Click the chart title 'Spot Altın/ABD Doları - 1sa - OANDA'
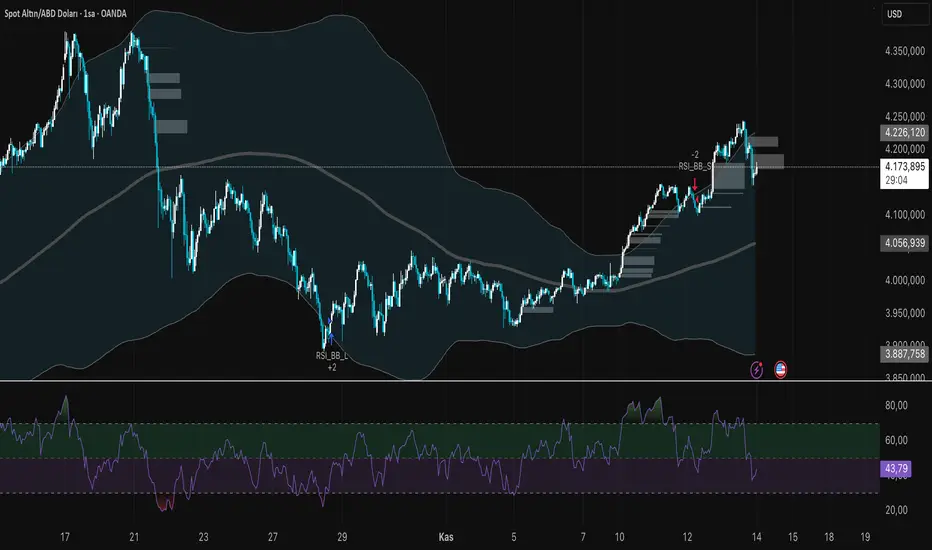The height and width of the screenshot is (550, 932). tap(65, 13)
